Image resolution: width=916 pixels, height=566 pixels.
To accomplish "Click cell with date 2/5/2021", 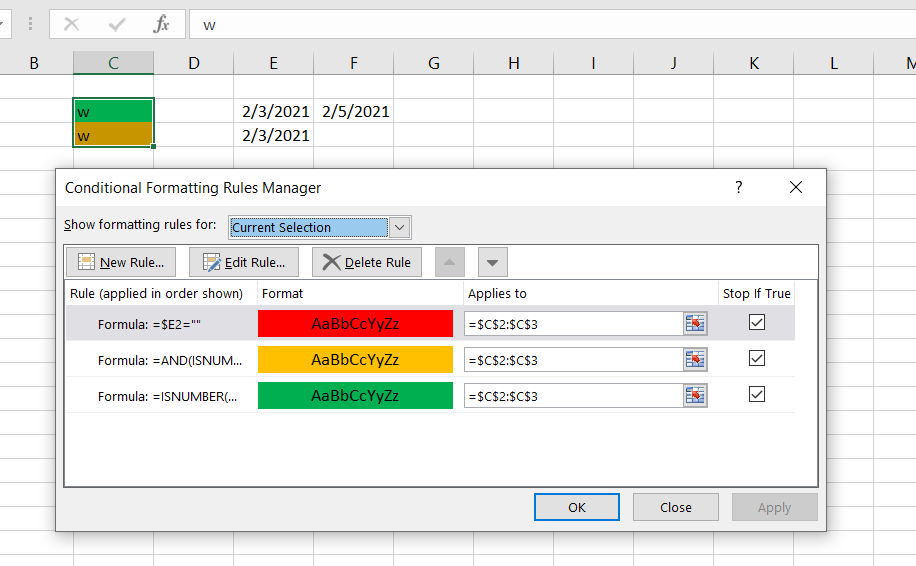I will (x=353, y=111).
